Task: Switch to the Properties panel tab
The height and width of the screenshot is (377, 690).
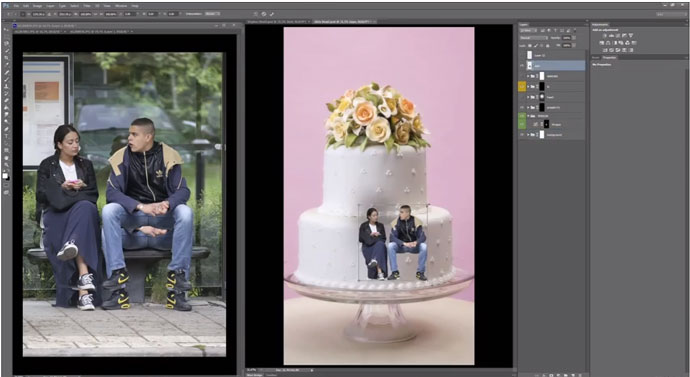Action: click(609, 58)
